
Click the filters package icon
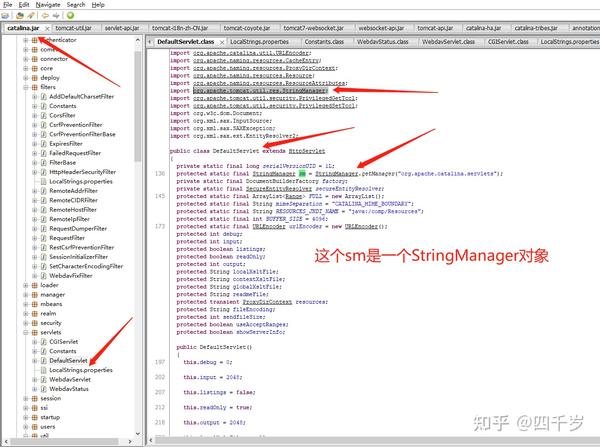point(34,87)
